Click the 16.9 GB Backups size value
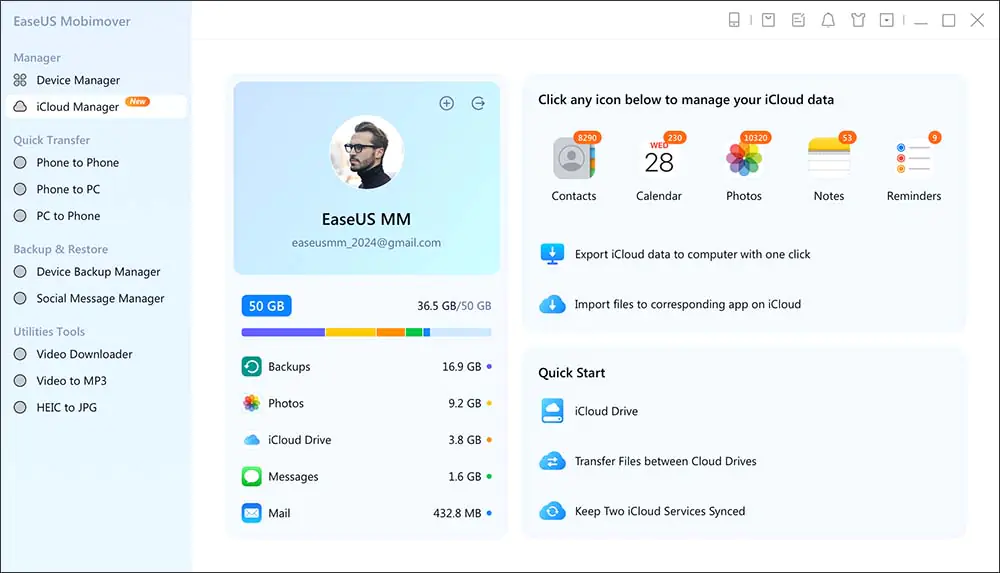Viewport: 1000px width, 573px height. 462,367
